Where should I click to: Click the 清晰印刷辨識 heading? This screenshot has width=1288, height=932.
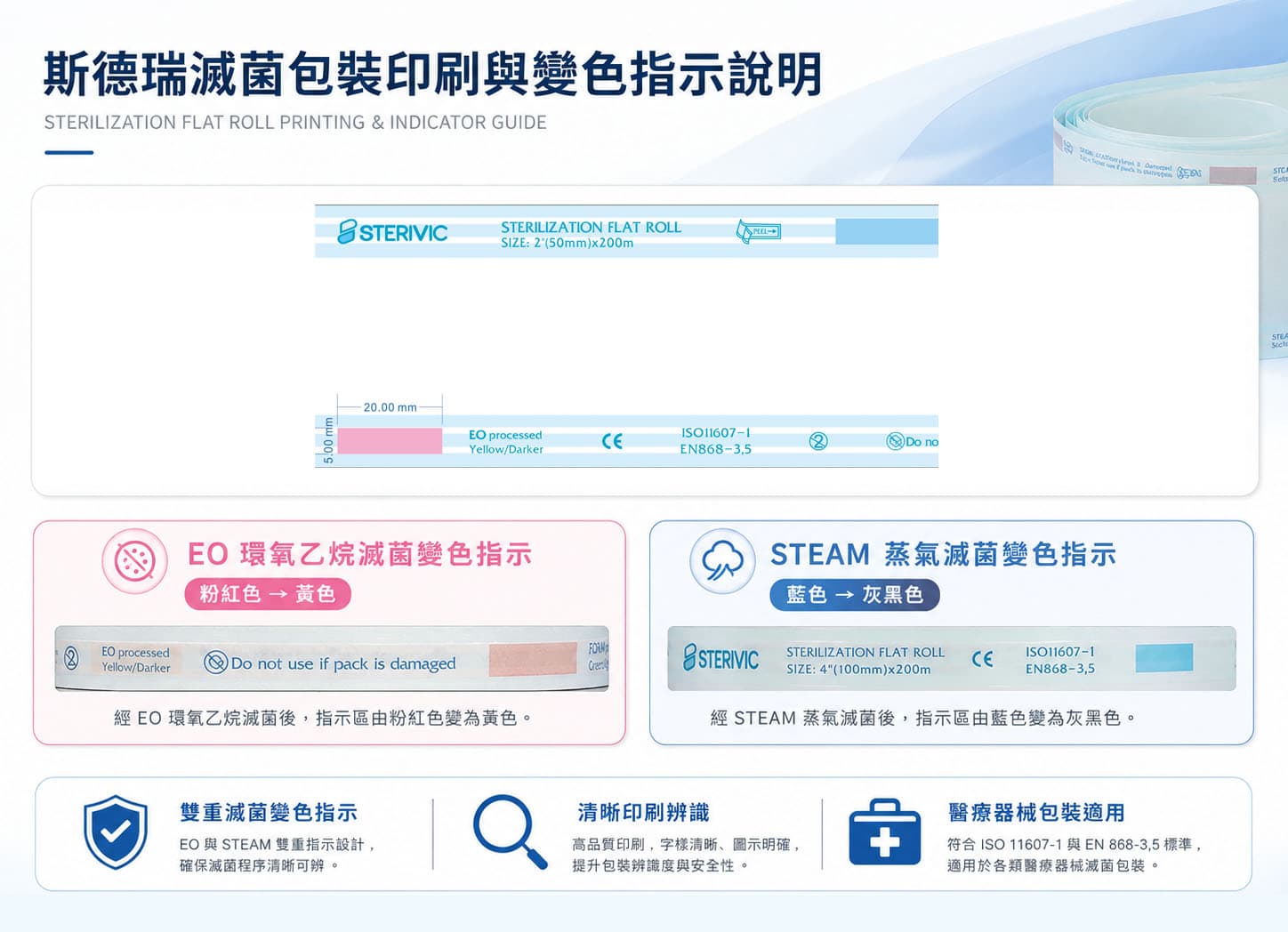(644, 813)
